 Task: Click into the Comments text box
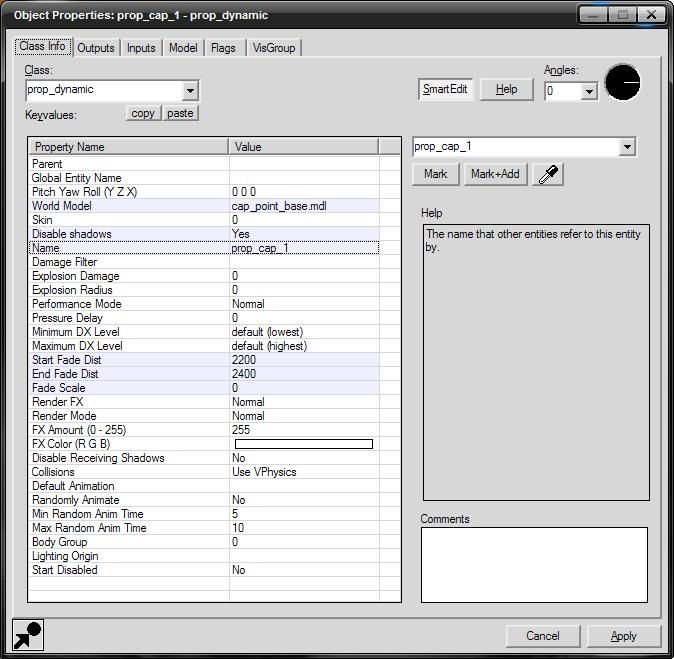tap(534, 565)
